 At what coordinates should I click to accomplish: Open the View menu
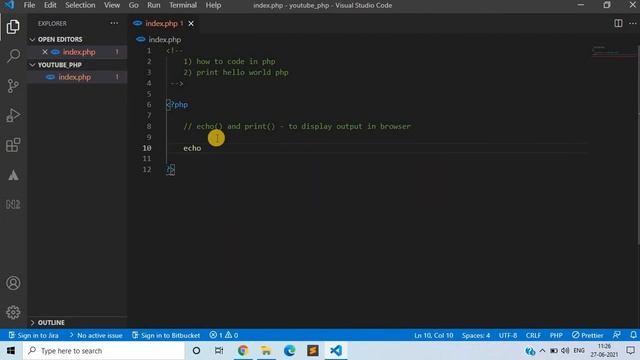point(112,5)
